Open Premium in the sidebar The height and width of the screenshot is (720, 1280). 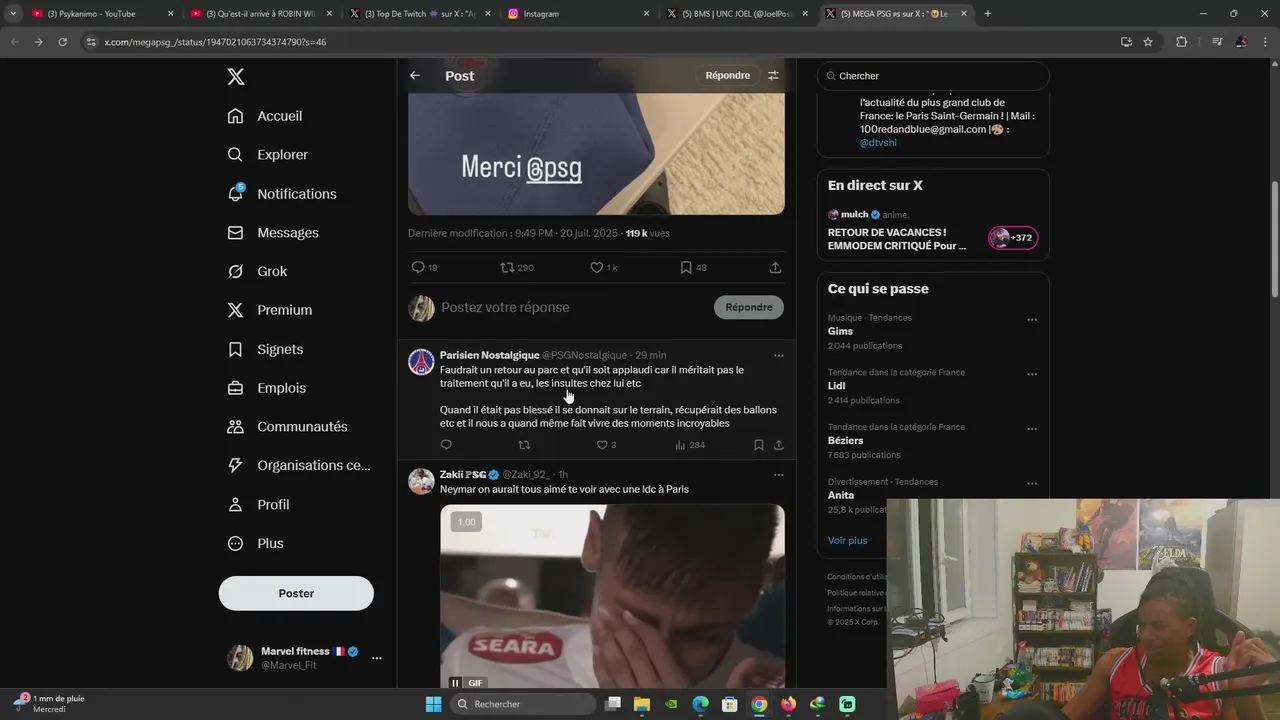point(270,310)
